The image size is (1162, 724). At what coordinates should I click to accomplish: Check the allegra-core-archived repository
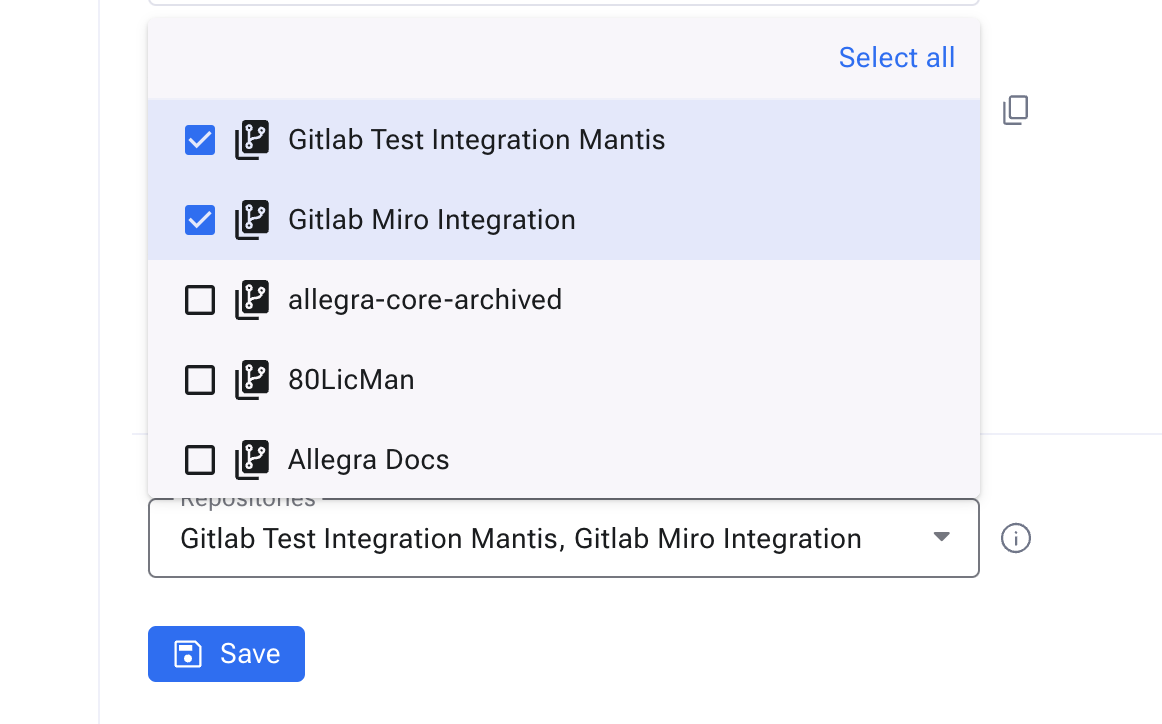pos(199,299)
